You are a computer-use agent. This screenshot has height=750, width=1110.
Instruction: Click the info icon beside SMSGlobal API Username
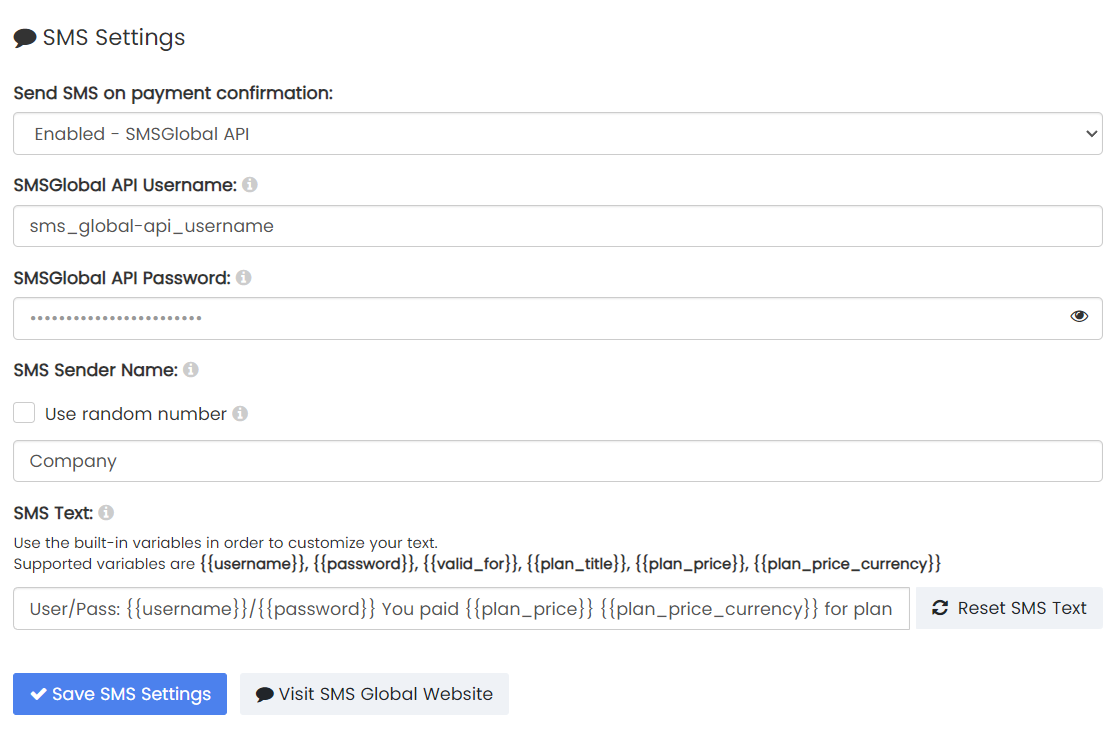(250, 185)
